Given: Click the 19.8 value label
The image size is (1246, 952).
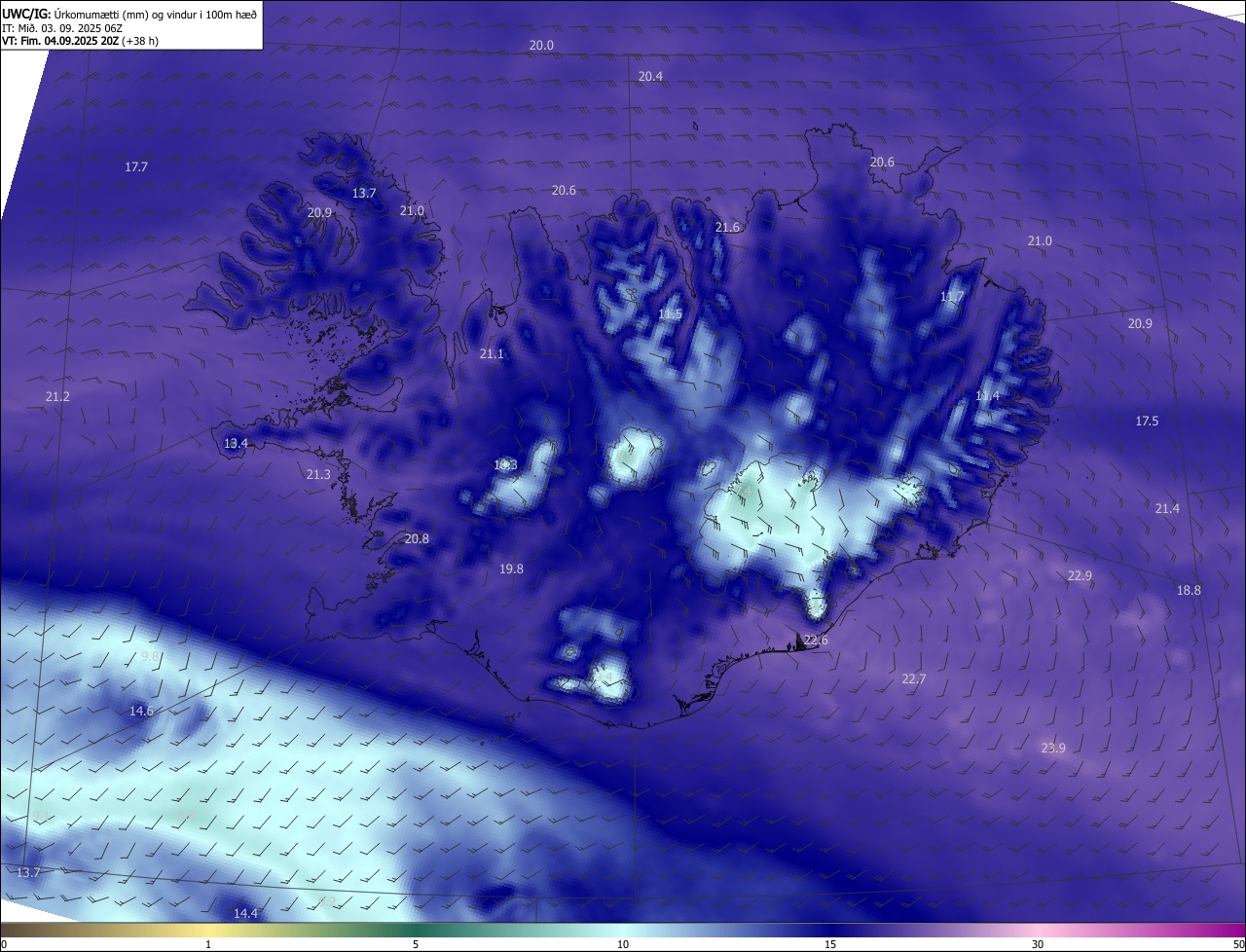Looking at the screenshot, I should coord(511,569).
